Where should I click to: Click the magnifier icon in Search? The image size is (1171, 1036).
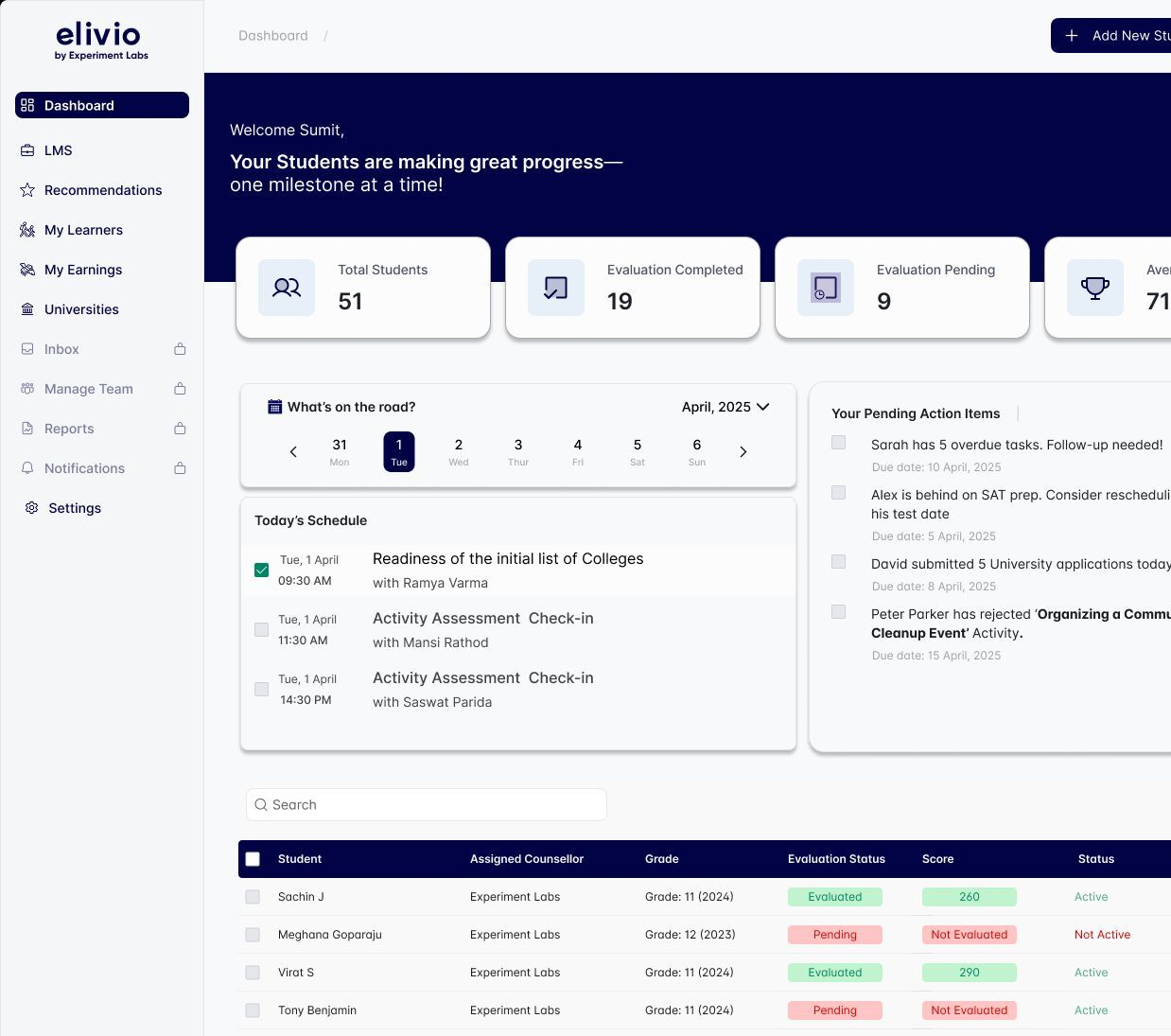(x=261, y=805)
